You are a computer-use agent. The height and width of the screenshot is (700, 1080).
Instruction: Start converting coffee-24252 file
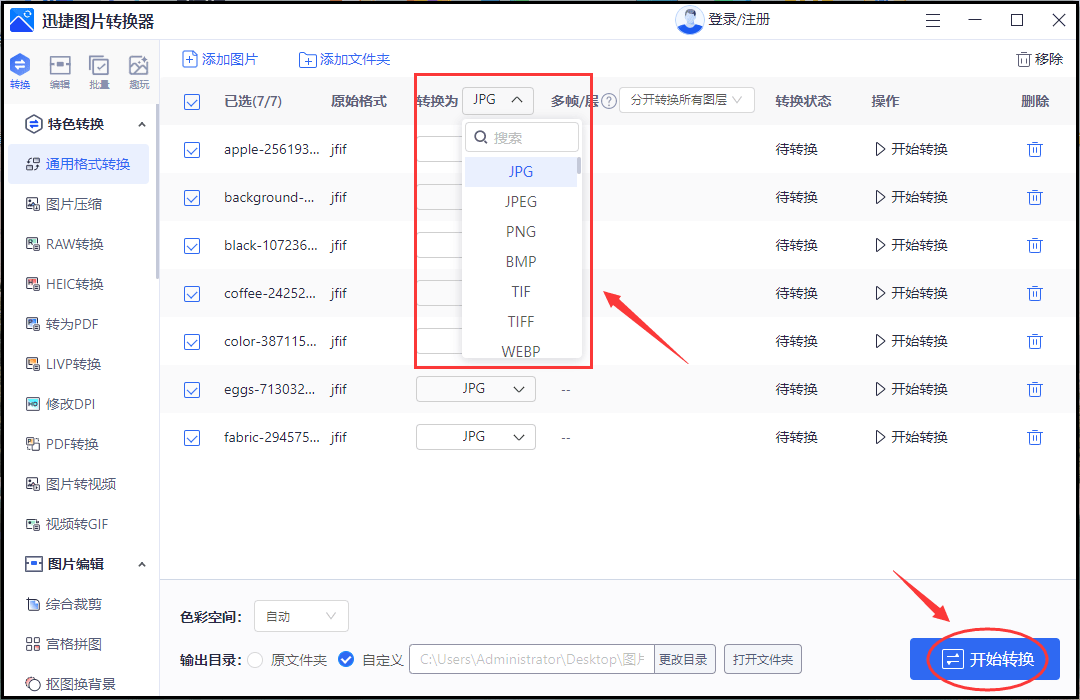click(x=911, y=294)
